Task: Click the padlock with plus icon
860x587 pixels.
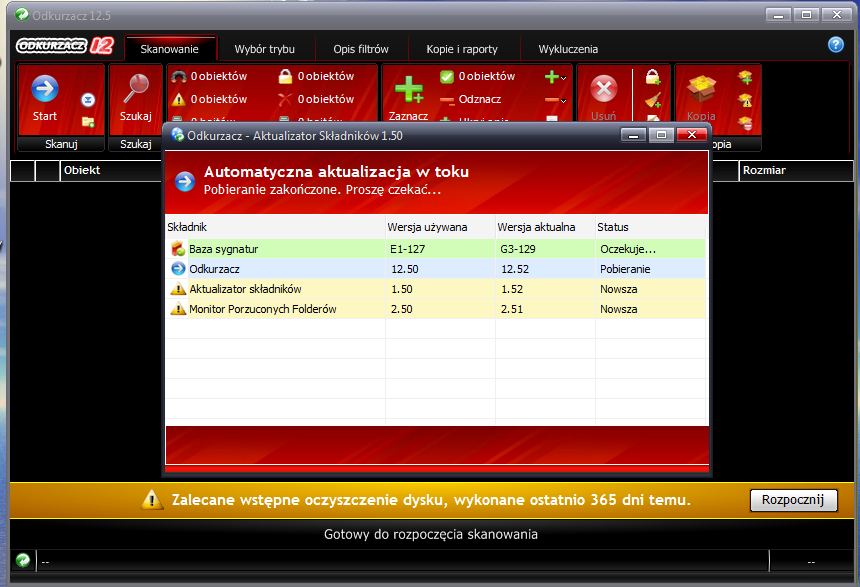Action: click(x=653, y=77)
